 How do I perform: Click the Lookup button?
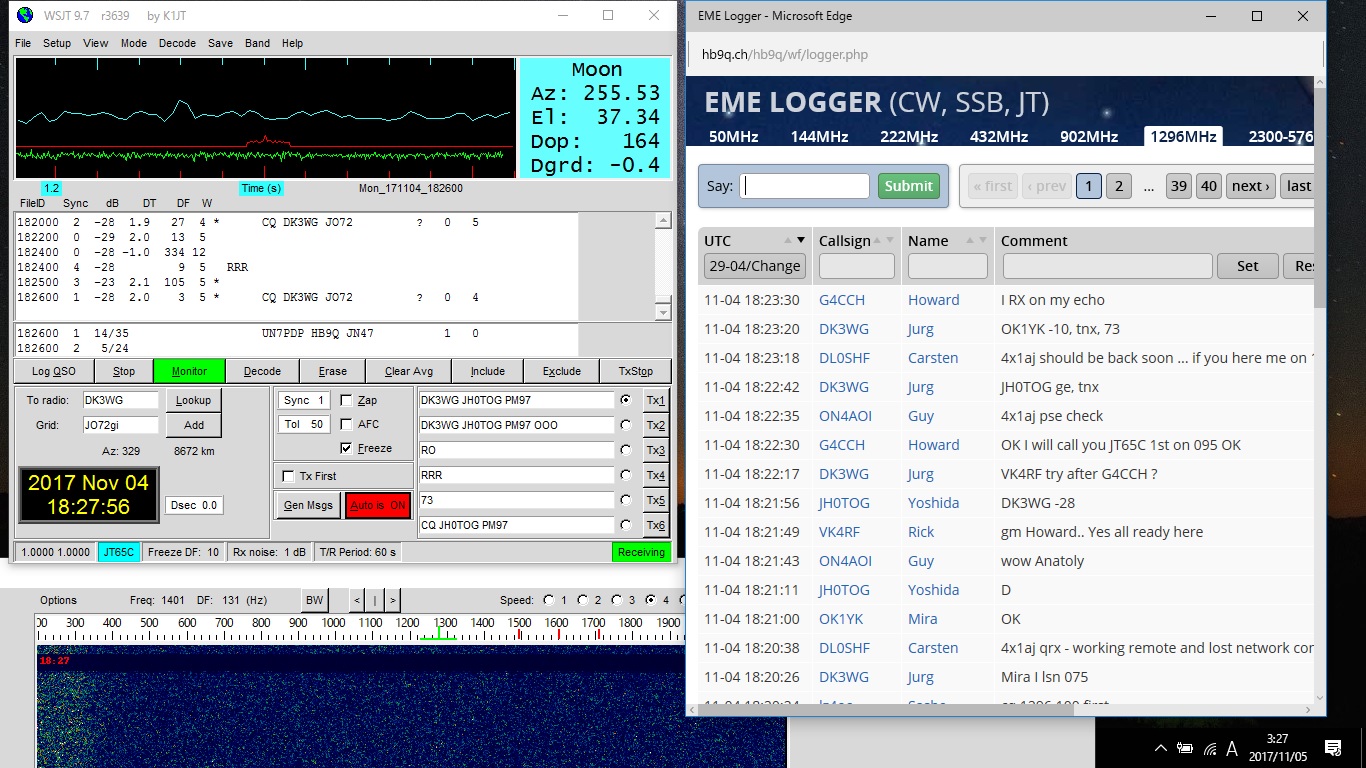pos(193,400)
